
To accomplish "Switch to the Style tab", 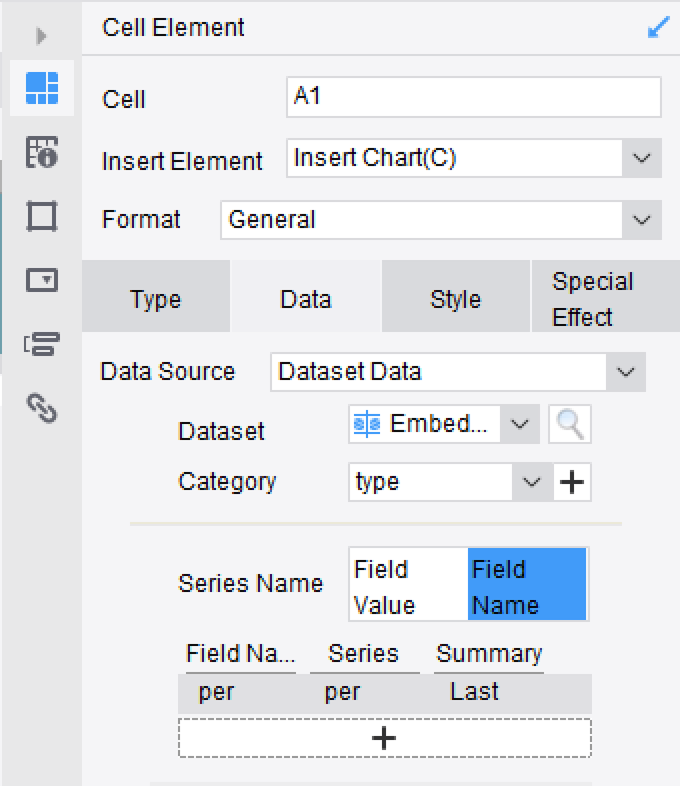I will [x=456, y=296].
